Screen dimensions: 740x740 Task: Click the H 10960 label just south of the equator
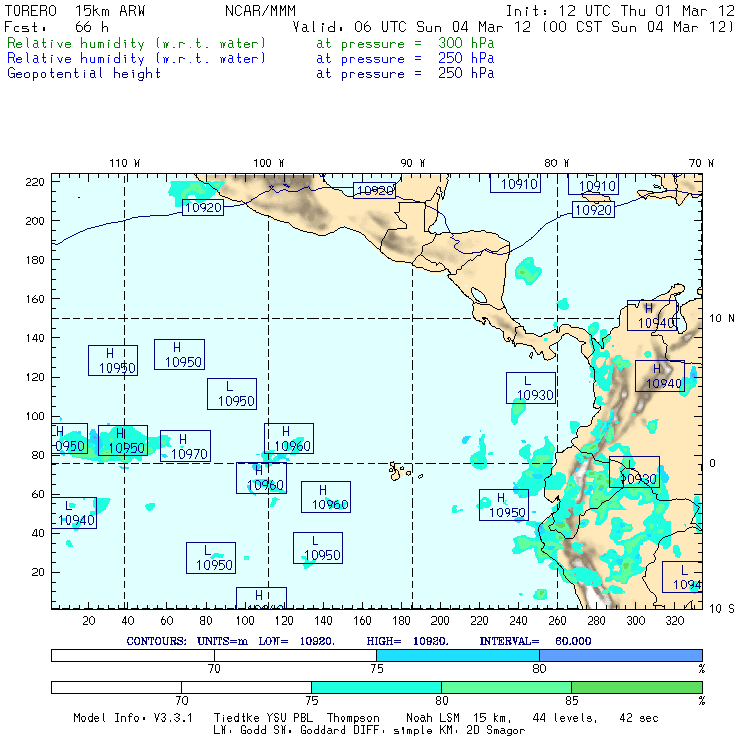[261, 478]
